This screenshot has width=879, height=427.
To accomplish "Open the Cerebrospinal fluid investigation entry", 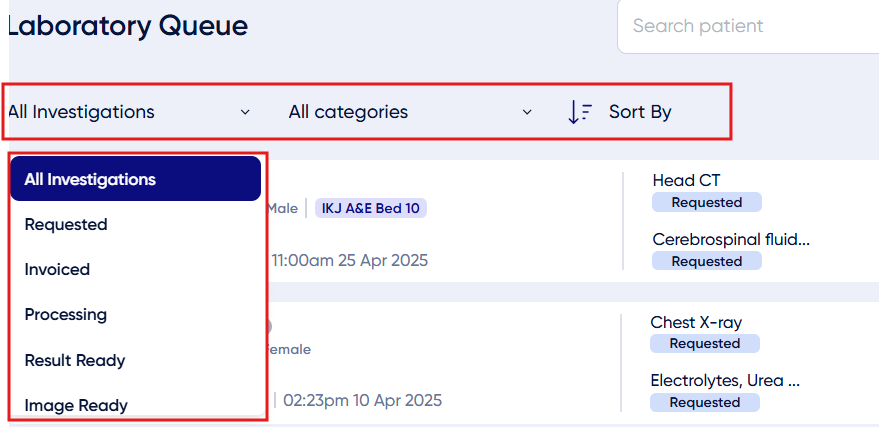I will (x=731, y=240).
